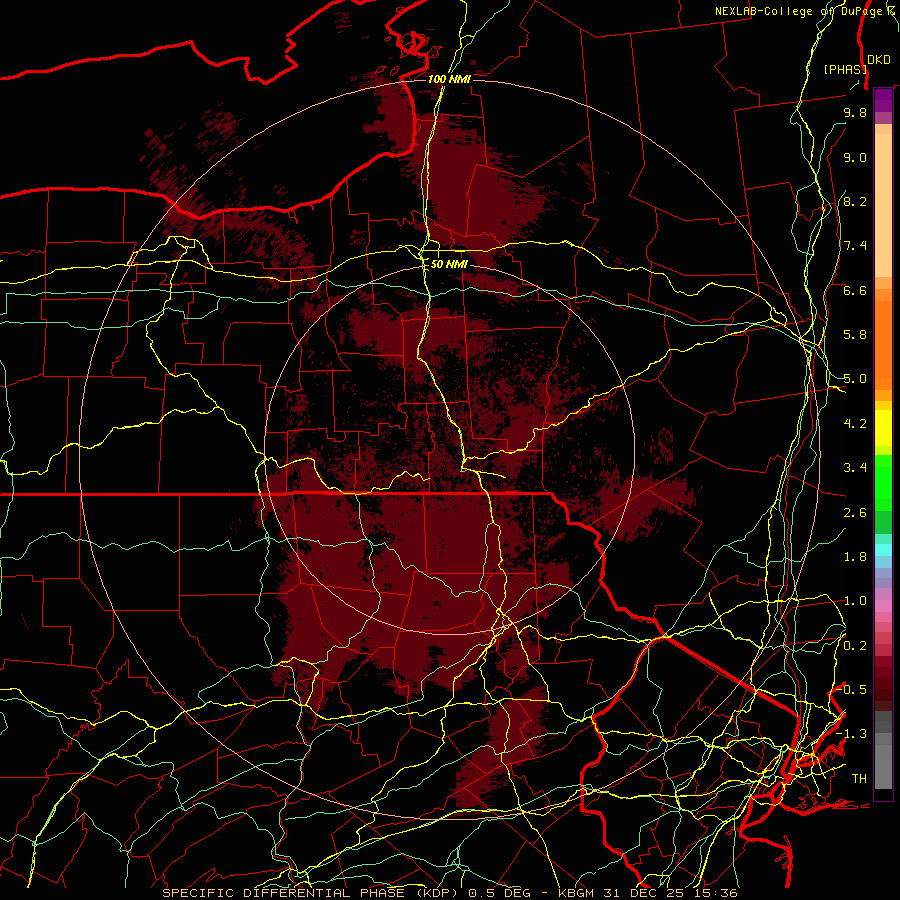The image size is (900, 900).
Task: Click the pink segment of the color bar
Action: (x=883, y=606)
